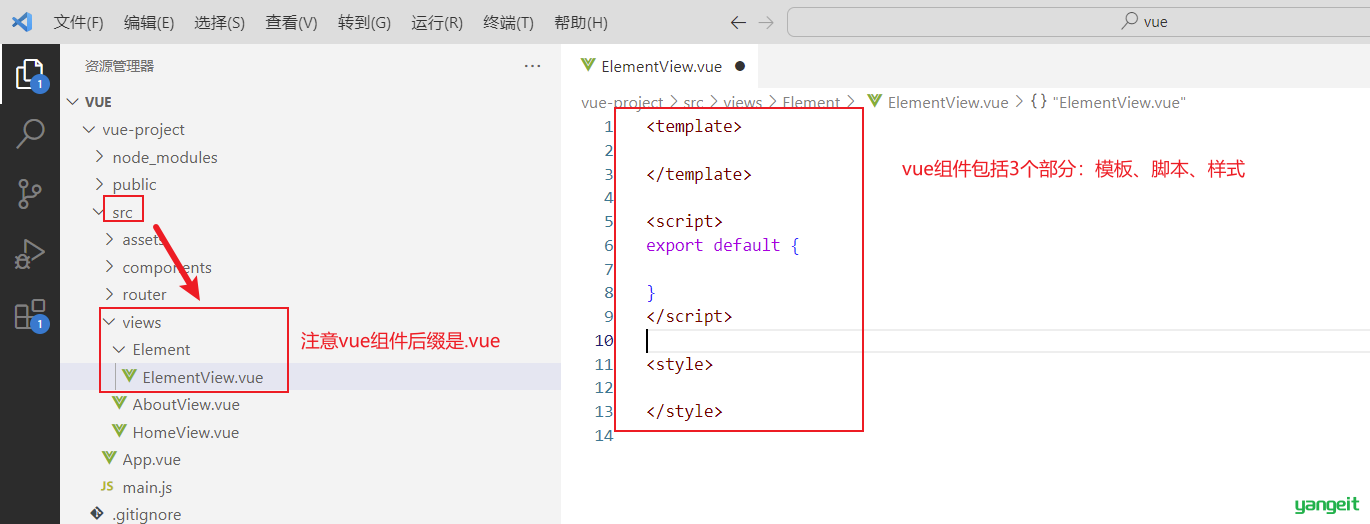Collapse the VUE root folder
Image resolution: width=1370 pixels, height=524 pixels.
73,102
